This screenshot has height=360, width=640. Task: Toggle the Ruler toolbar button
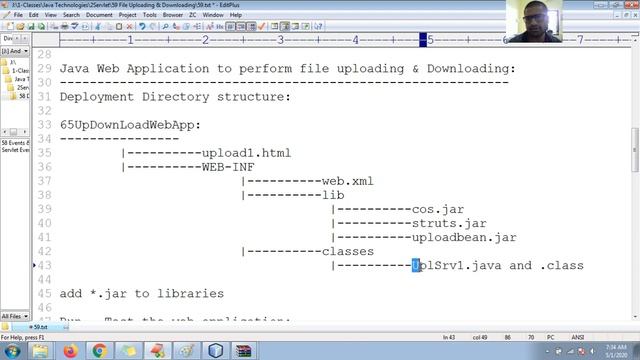point(251,27)
